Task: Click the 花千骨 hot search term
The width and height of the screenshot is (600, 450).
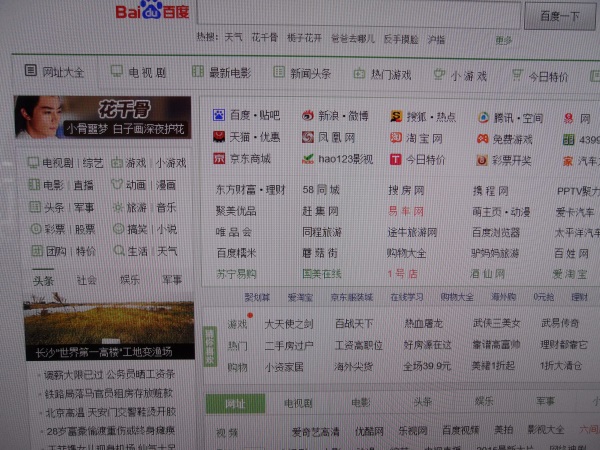Action: point(265,38)
